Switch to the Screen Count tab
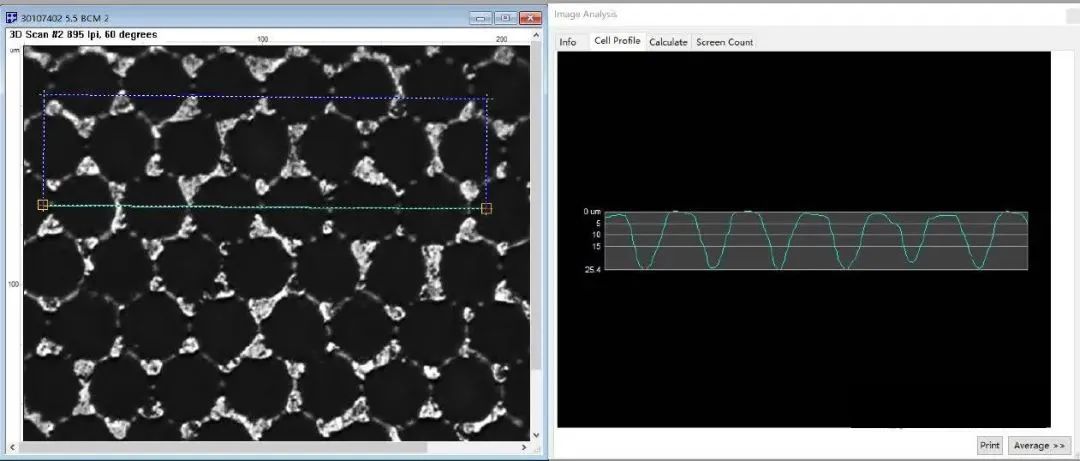Screen dimensions: 1080x461 pos(724,42)
